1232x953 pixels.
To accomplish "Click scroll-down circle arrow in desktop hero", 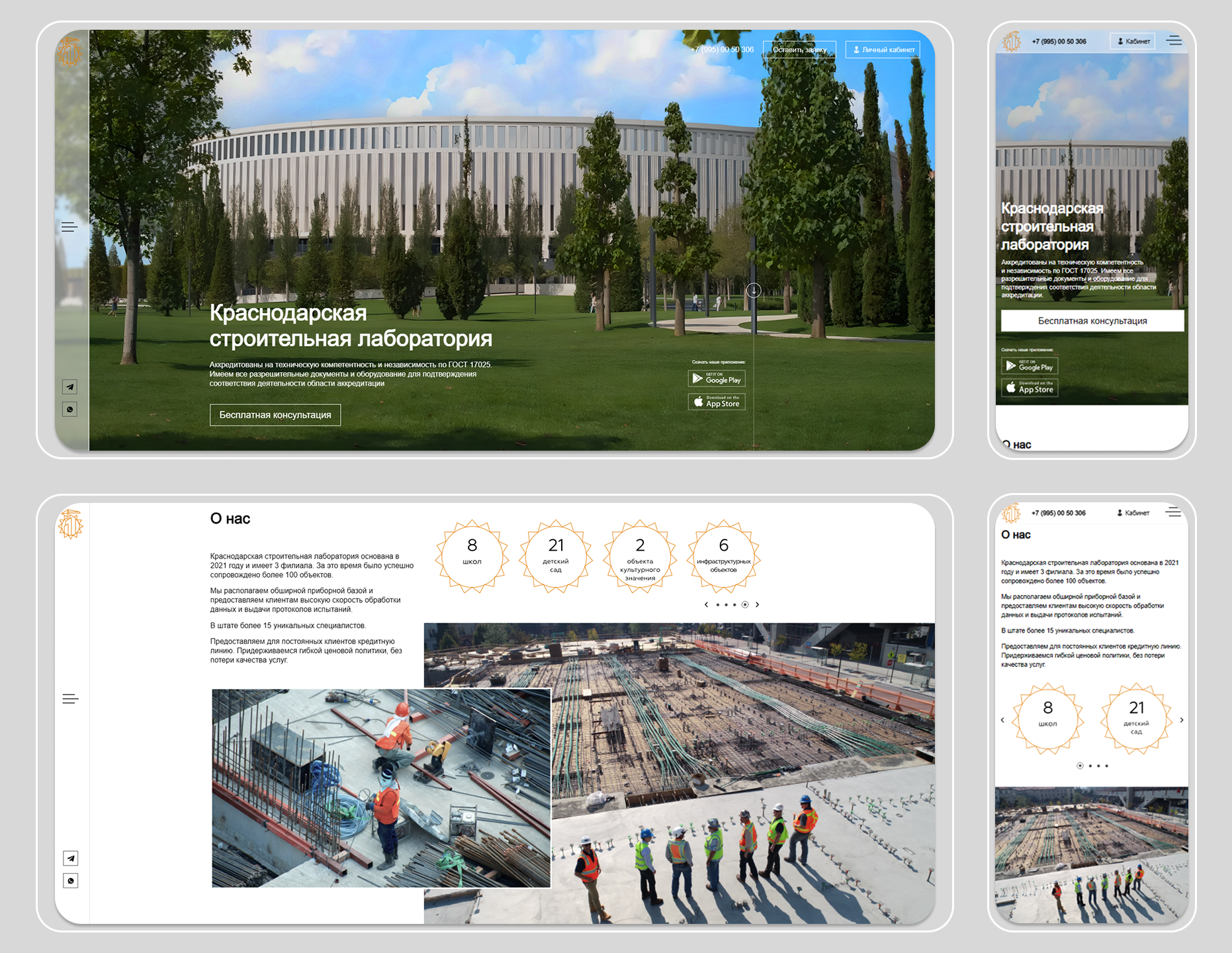I will tap(754, 290).
